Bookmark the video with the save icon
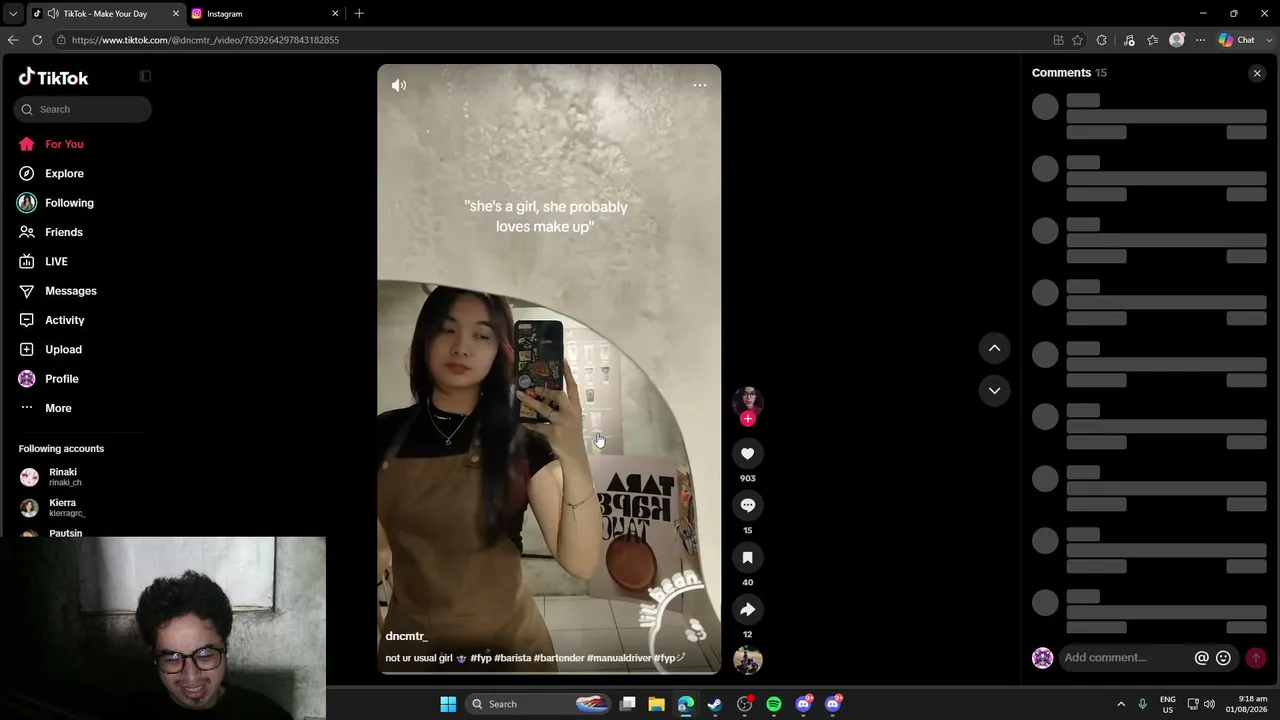The width and height of the screenshot is (1280, 720). click(x=747, y=557)
